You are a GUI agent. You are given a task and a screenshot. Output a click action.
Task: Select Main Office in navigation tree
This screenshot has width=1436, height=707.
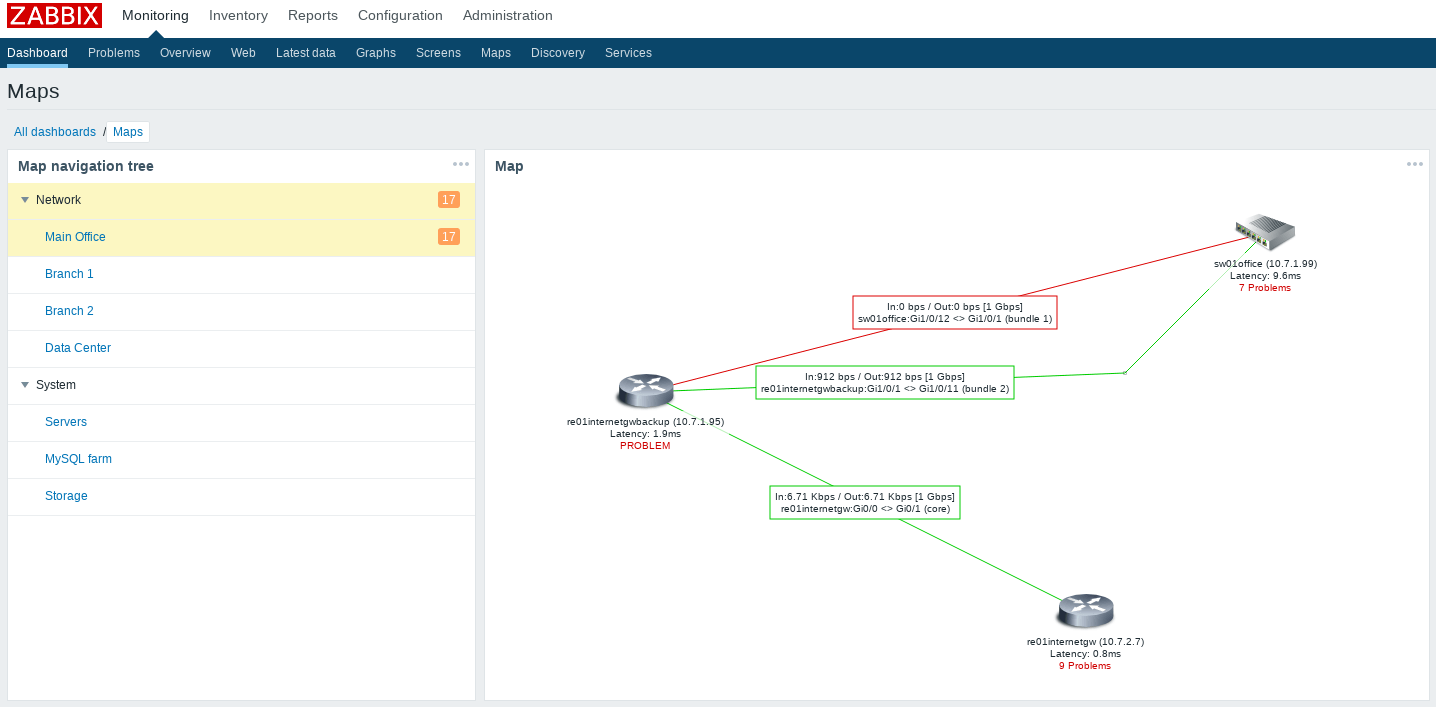(75, 237)
